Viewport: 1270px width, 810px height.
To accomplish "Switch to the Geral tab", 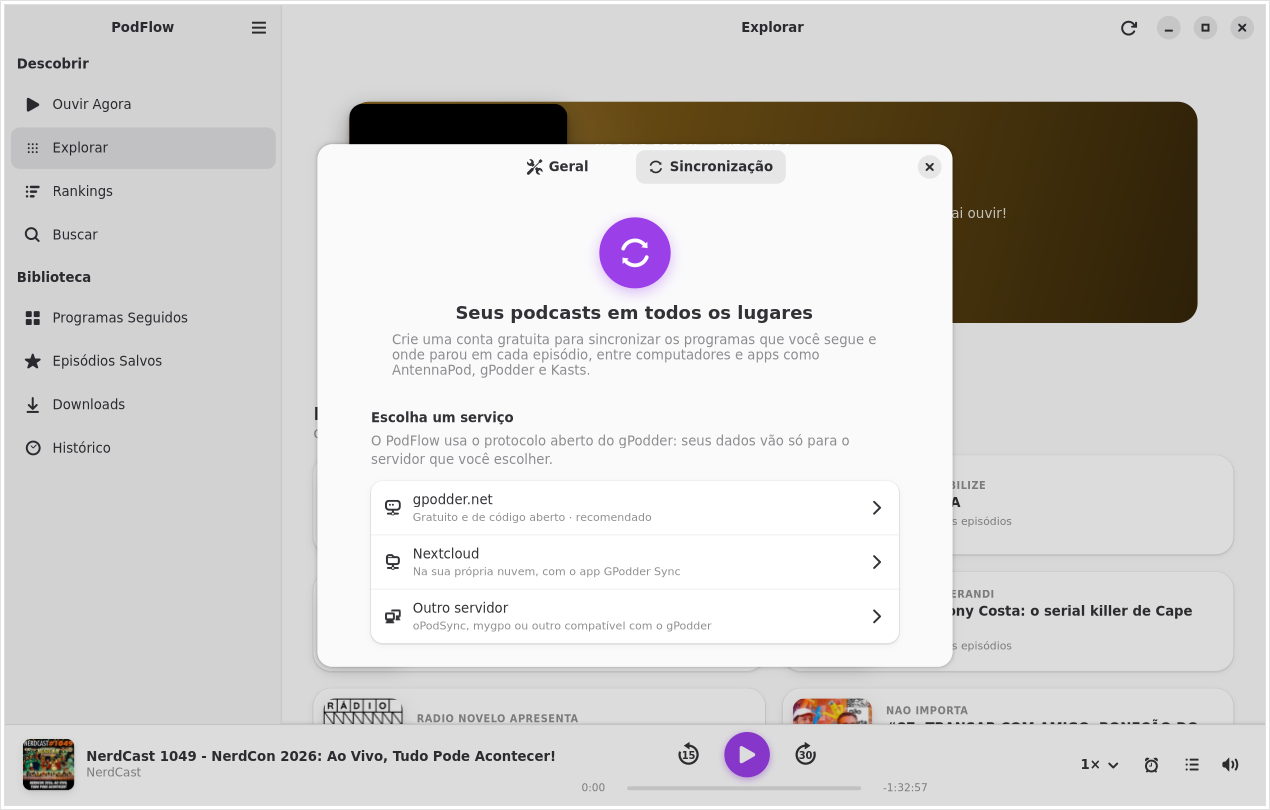I will [x=557, y=167].
